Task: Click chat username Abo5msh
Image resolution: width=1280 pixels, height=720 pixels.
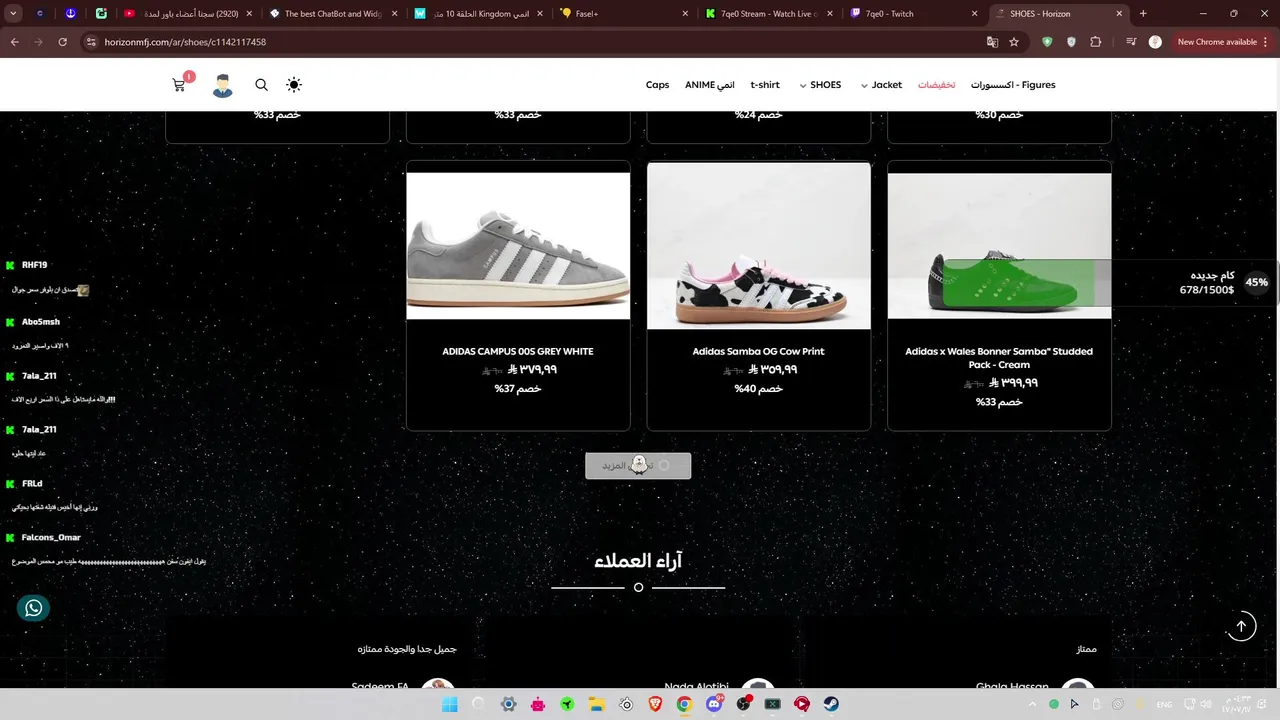Action: tap(41, 322)
